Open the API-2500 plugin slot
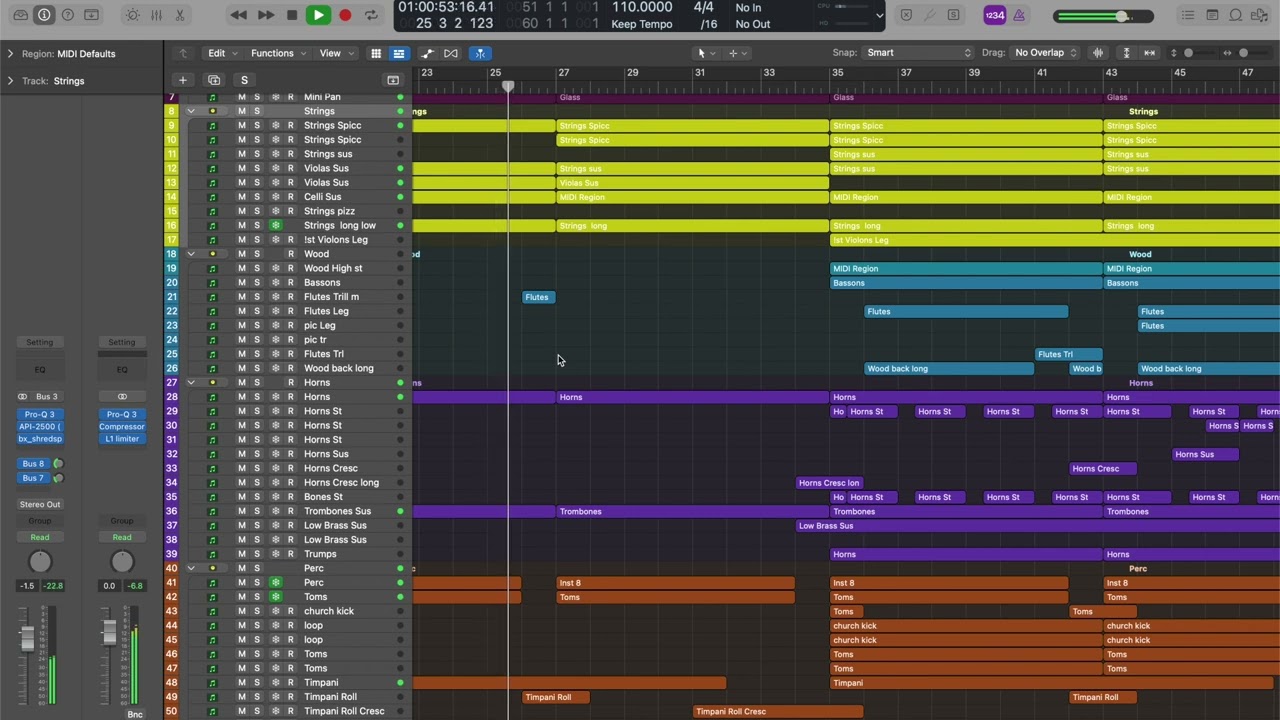Viewport: 1280px width, 720px height. click(40, 427)
